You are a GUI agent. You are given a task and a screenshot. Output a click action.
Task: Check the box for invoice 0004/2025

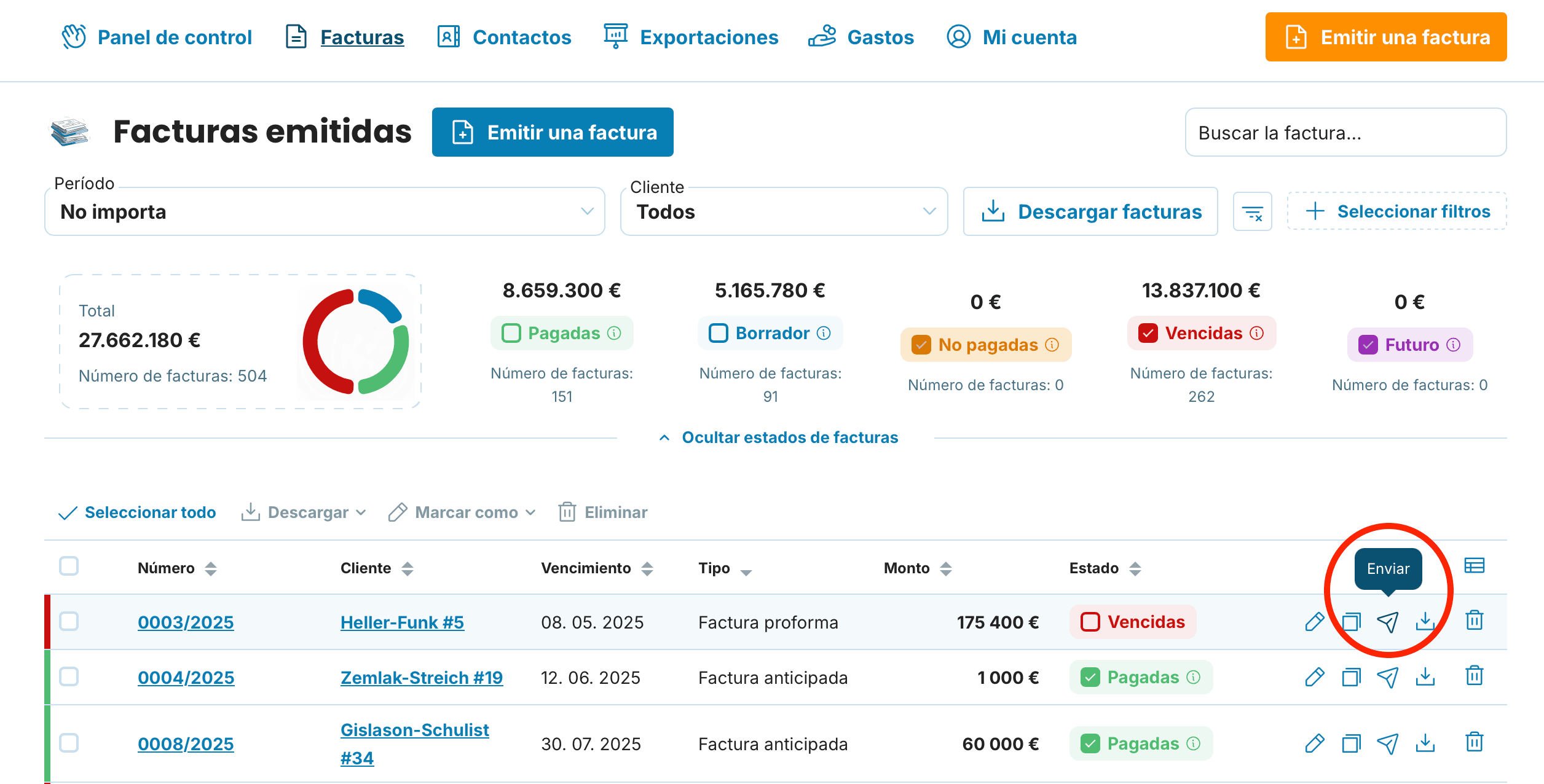pyautogui.click(x=69, y=676)
